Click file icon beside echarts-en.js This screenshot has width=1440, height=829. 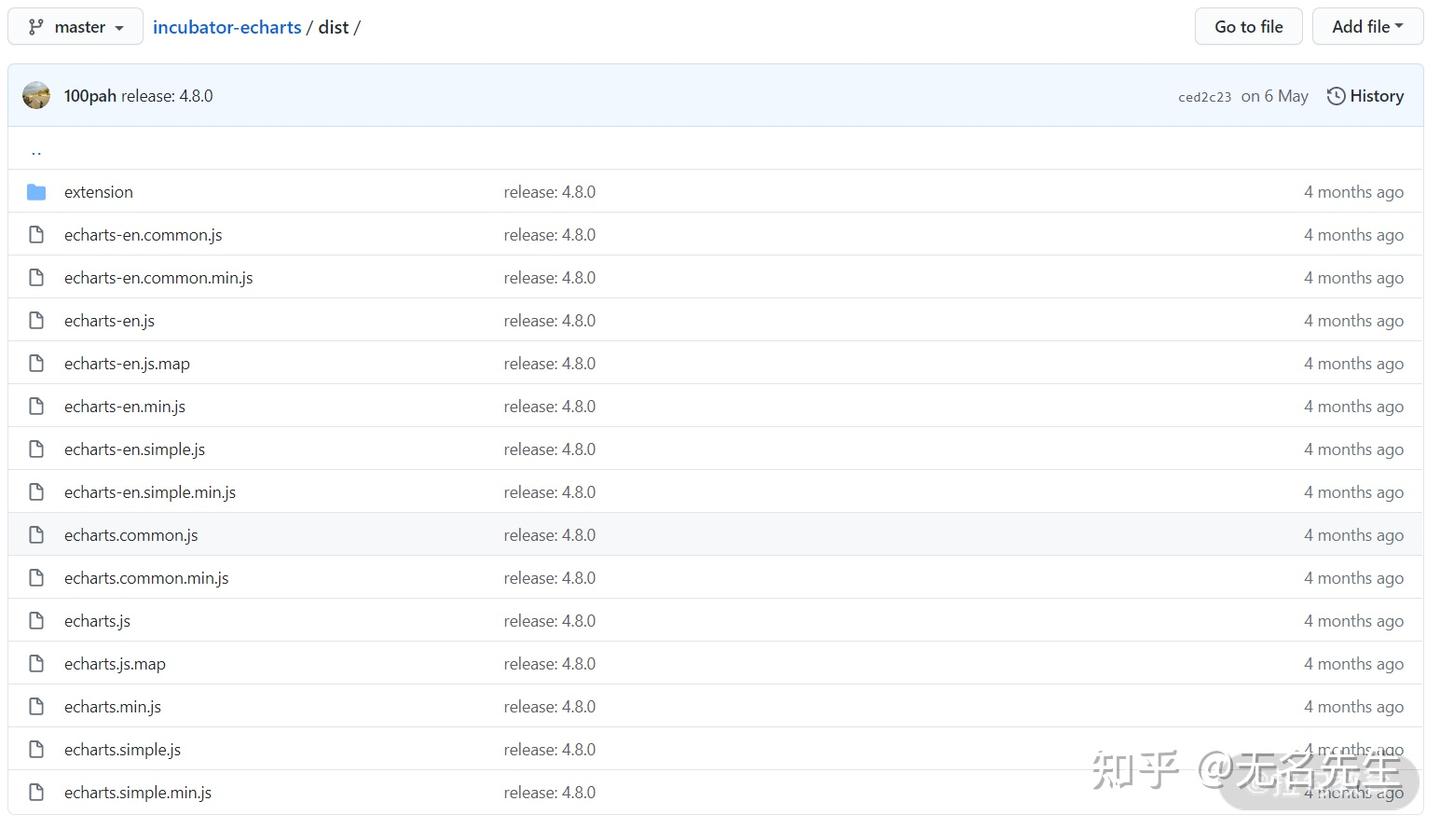click(x=36, y=321)
